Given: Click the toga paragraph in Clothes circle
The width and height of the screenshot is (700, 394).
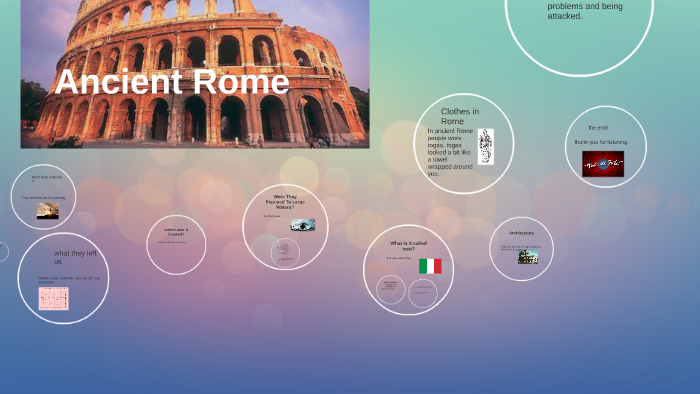Looking at the screenshot, I should pos(450,152).
